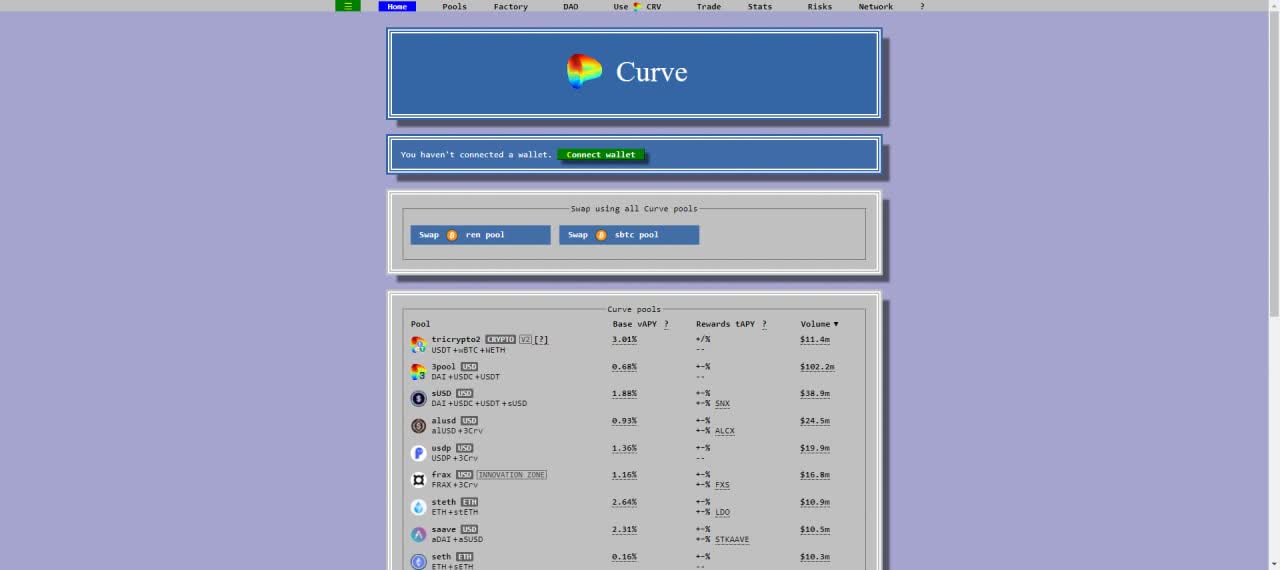Click the Curve rainbow logo
Image resolution: width=1280 pixels, height=570 pixels.
click(x=584, y=71)
